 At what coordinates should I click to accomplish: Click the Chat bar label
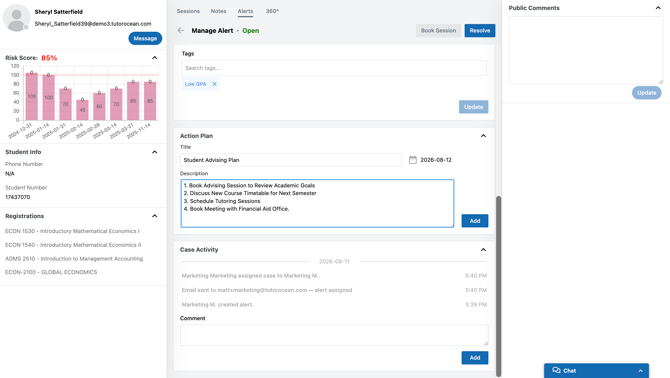pos(570,371)
